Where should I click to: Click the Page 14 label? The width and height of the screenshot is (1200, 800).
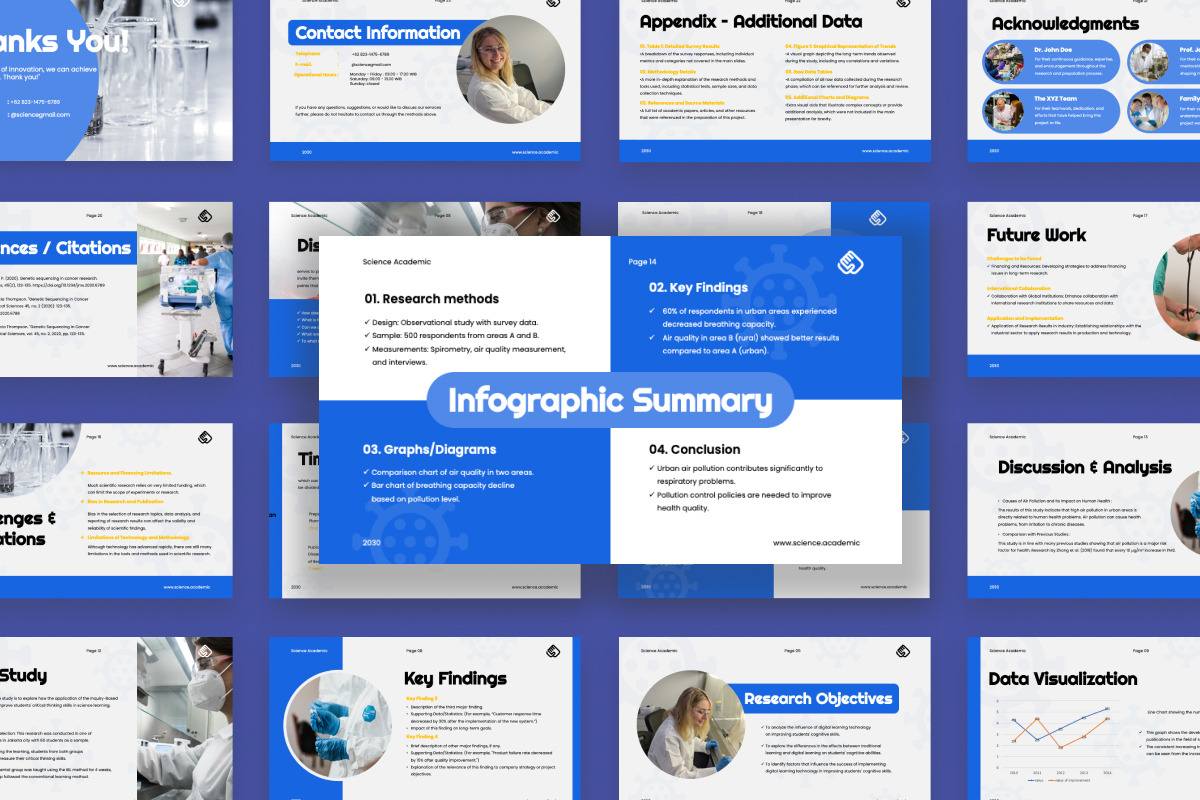click(x=643, y=262)
